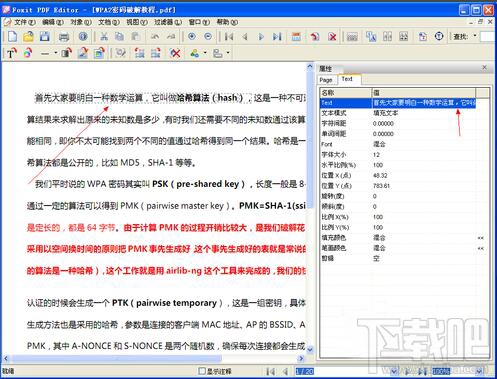
Task: Delete the page with the red X icon
Action: pyautogui.click(x=332, y=36)
